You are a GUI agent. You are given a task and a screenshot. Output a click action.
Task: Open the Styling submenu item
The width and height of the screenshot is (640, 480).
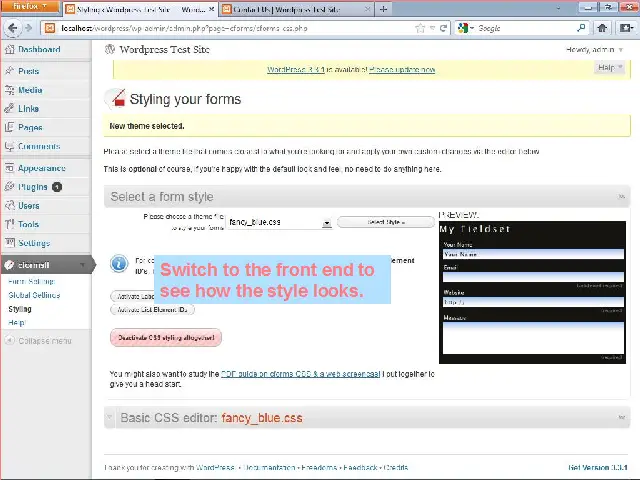[x=20, y=309]
